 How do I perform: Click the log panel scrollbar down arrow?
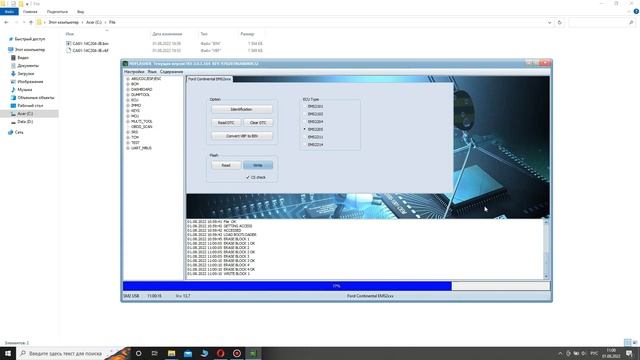[x=546, y=276]
